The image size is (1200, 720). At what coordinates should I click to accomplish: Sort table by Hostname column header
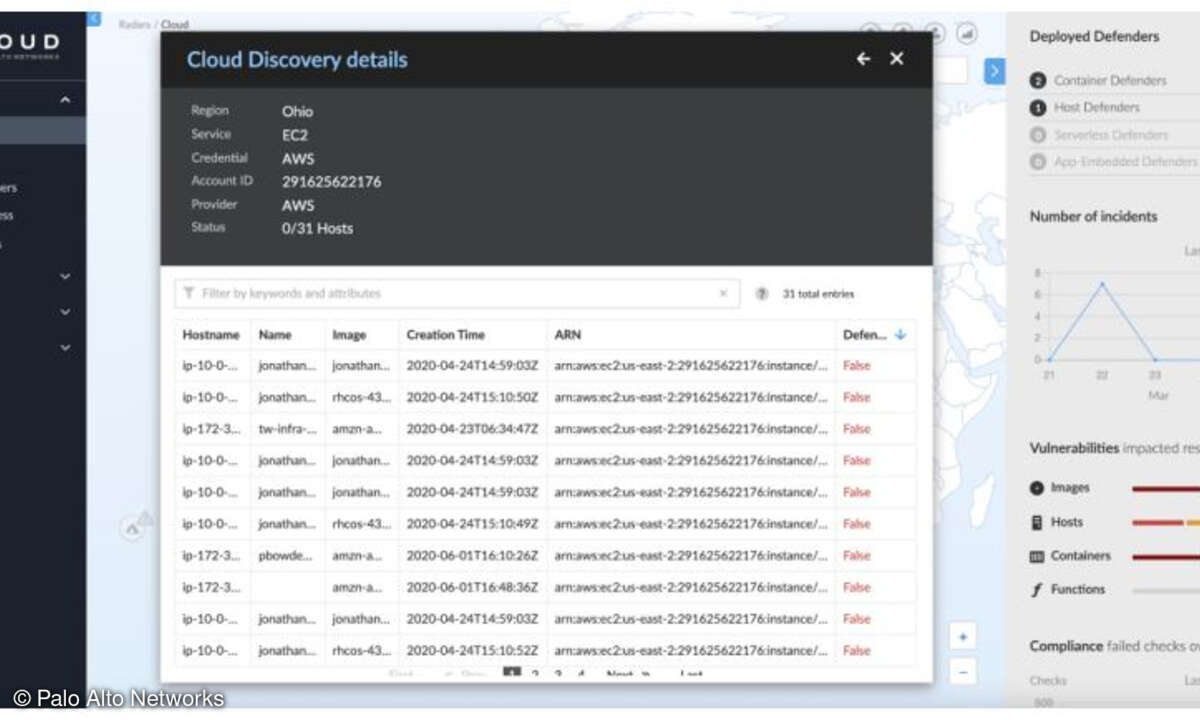coord(211,335)
